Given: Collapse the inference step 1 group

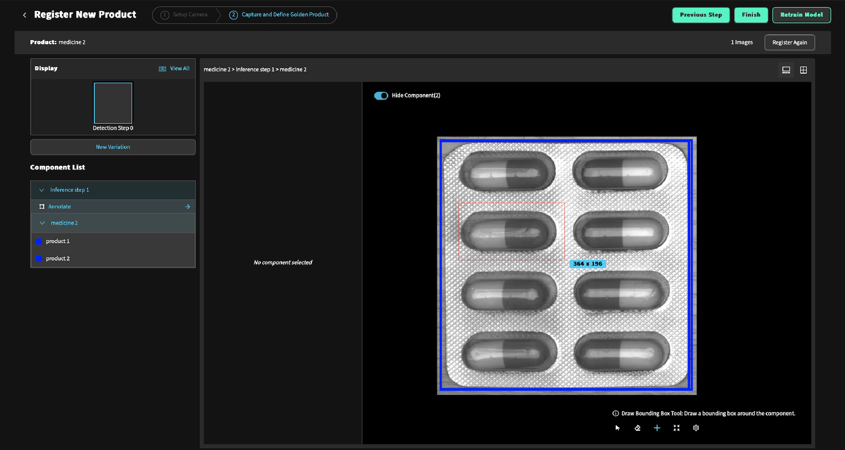Looking at the screenshot, I should click(x=41, y=190).
